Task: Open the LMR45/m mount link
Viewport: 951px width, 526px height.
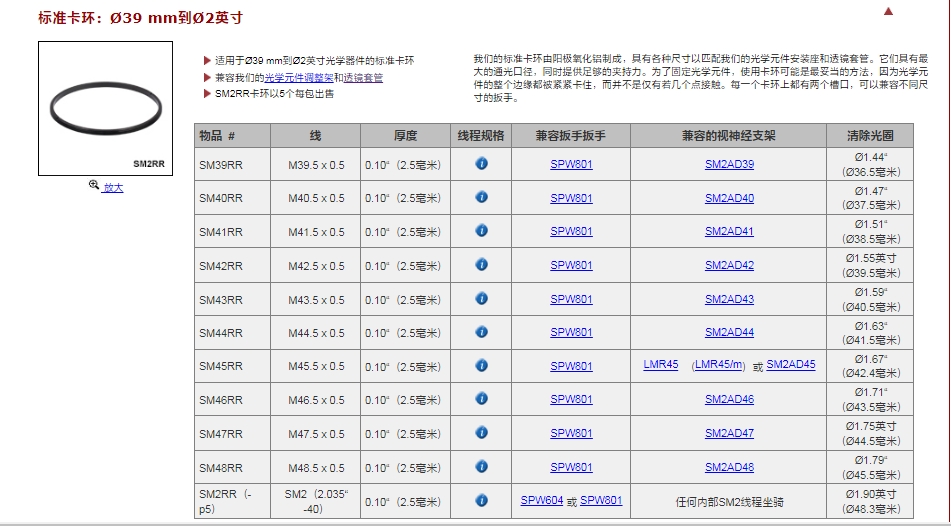Action: [x=719, y=365]
